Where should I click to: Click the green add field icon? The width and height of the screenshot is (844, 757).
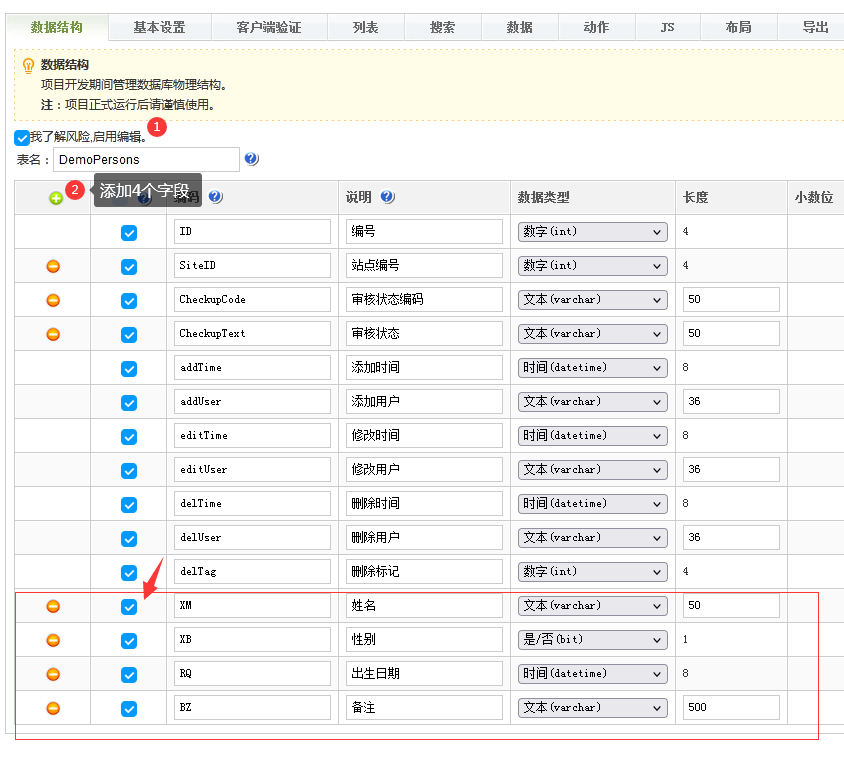[56, 198]
